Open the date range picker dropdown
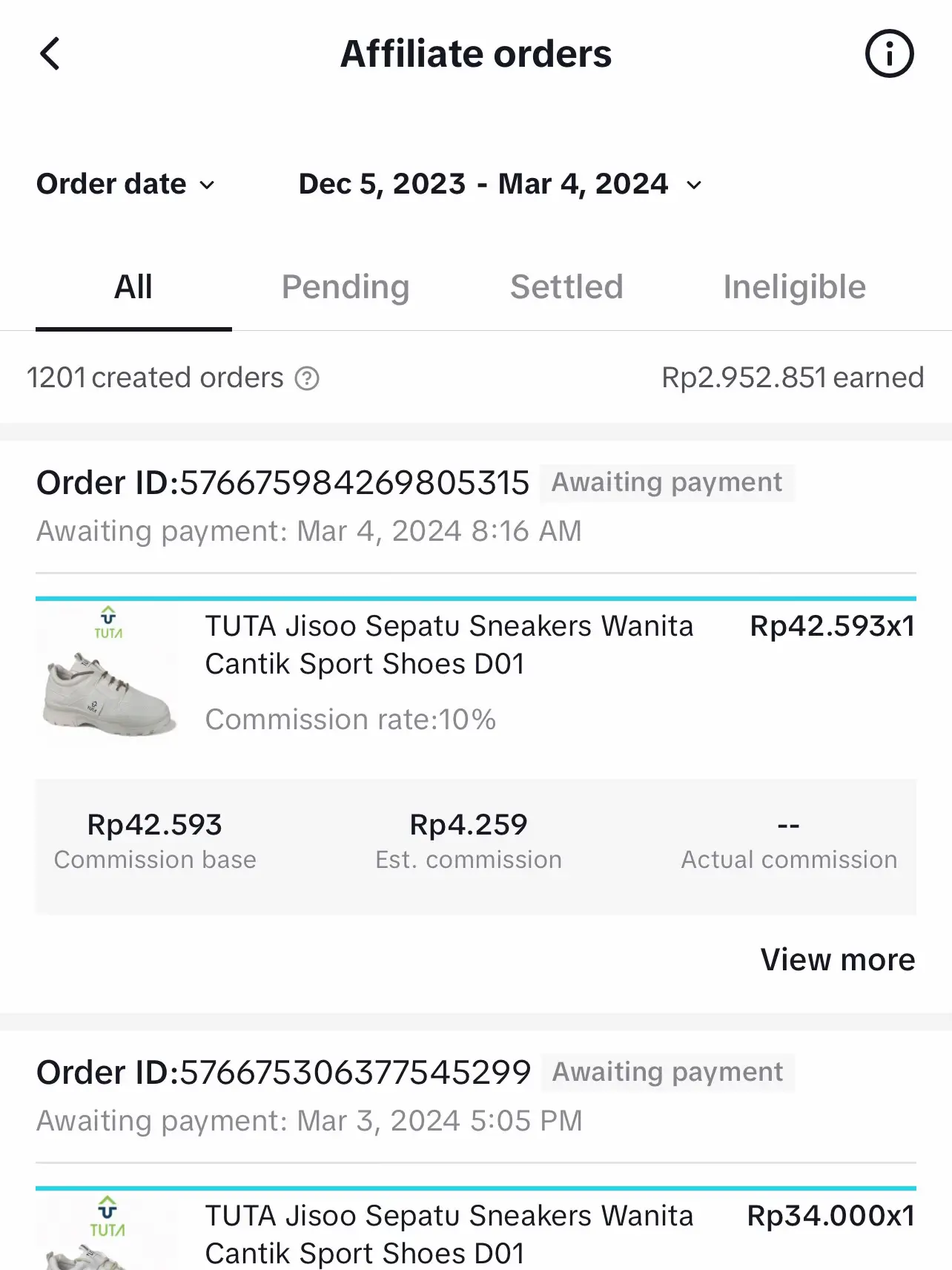This screenshot has height=1270, width=952. 500,184
